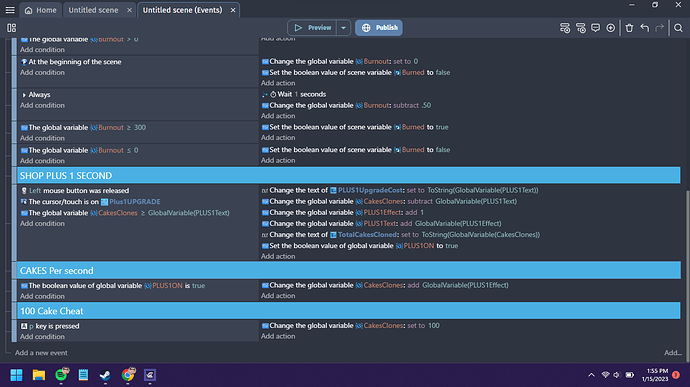Click the add event toolbar icon
The image size is (690, 387).
(x=565, y=28)
